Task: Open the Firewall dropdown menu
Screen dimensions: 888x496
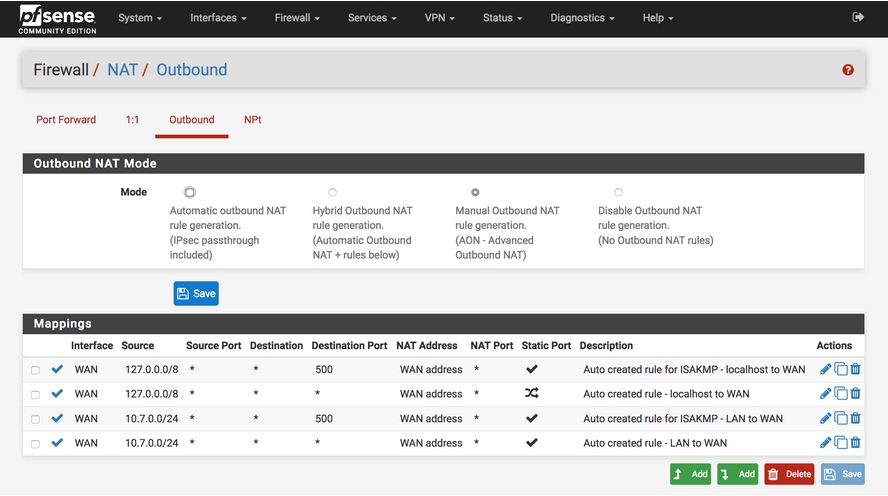Action: coord(297,18)
